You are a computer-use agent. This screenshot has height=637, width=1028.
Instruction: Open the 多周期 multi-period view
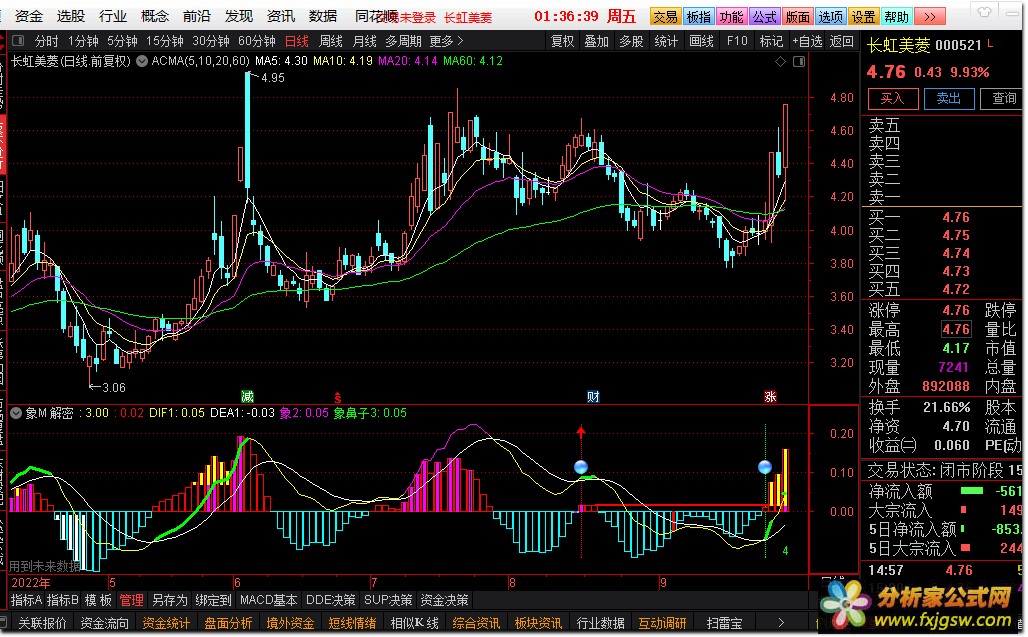point(403,41)
